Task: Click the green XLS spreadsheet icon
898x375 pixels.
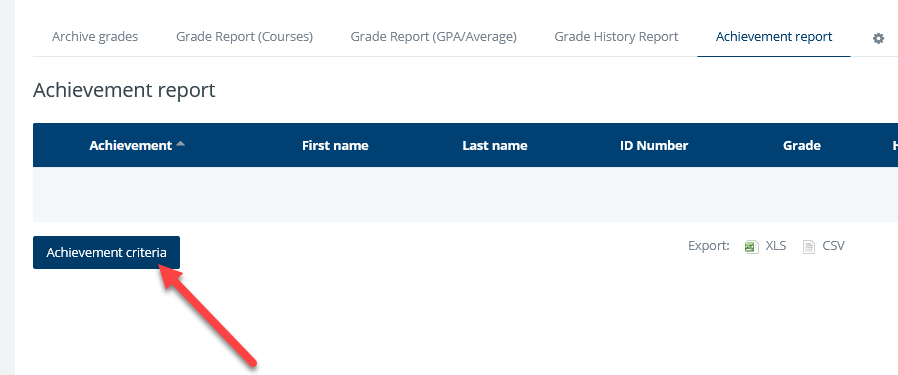Action: pyautogui.click(x=751, y=247)
